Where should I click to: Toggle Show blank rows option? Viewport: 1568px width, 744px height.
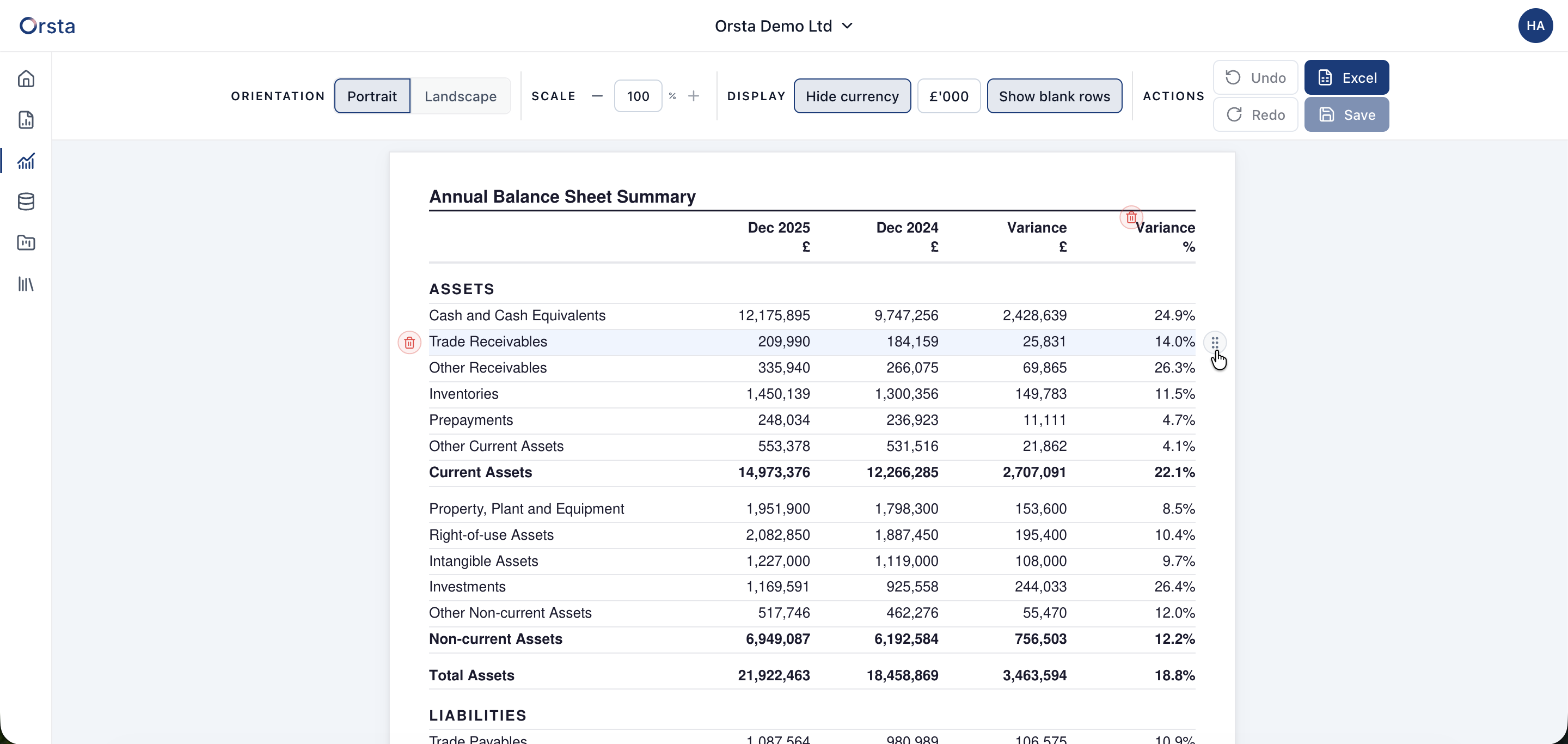tap(1054, 96)
